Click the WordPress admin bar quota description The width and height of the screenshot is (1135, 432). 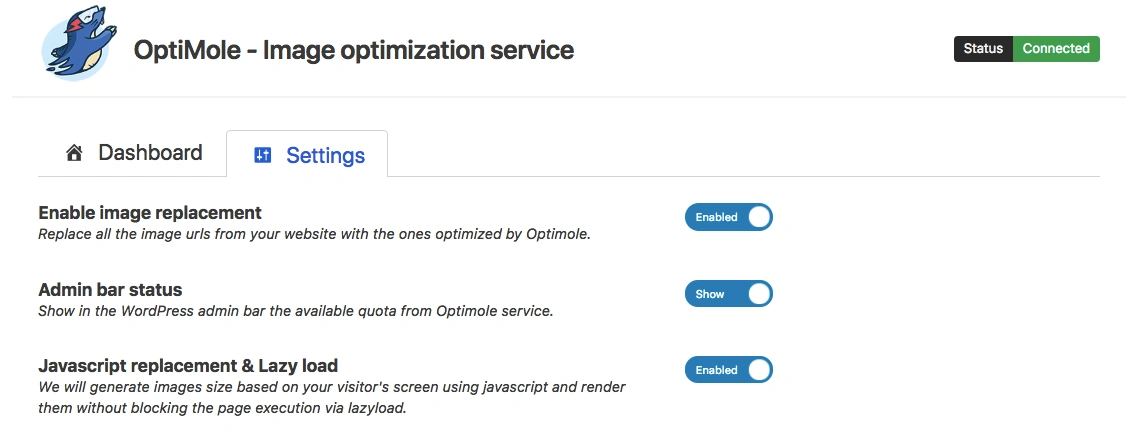295,311
